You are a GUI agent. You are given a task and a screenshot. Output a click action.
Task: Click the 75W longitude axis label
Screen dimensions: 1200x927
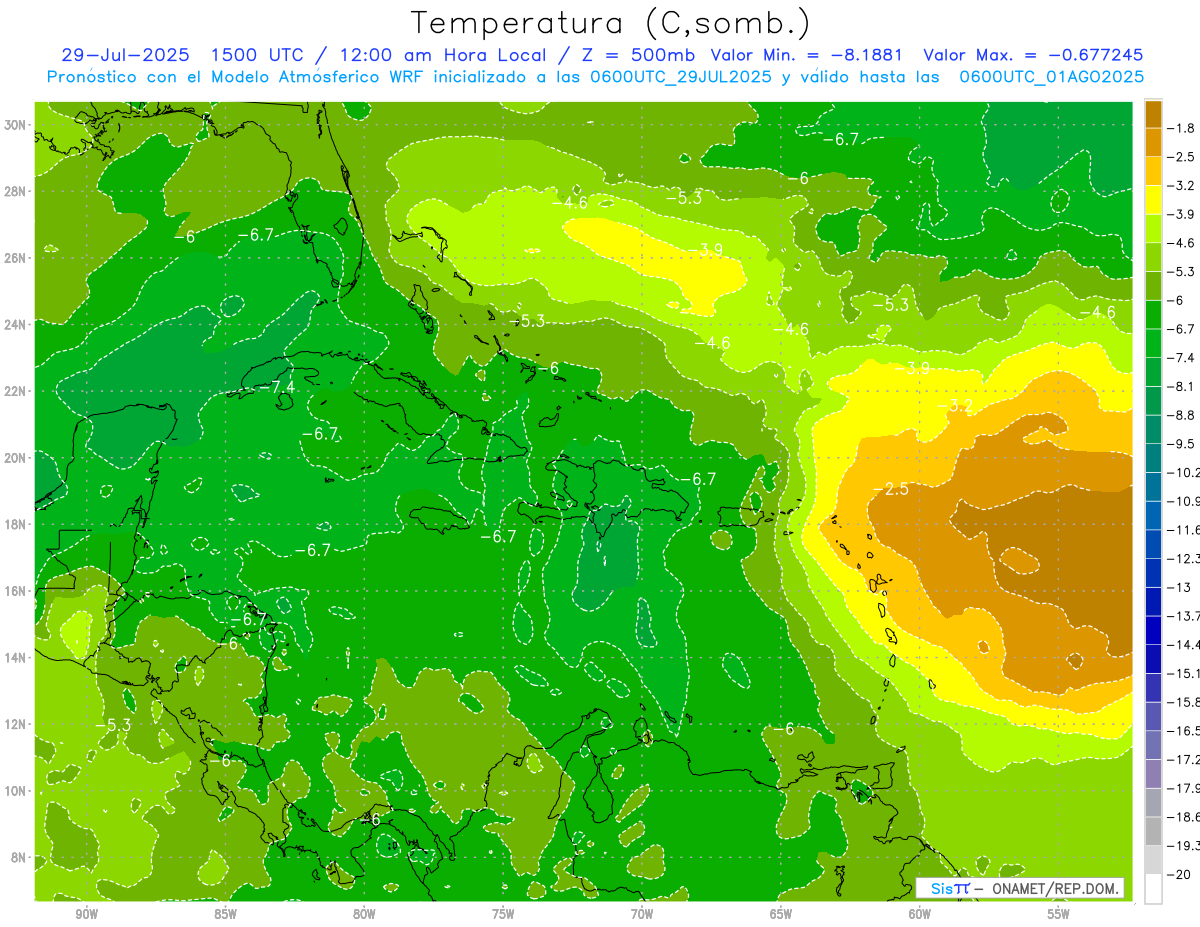point(503,915)
